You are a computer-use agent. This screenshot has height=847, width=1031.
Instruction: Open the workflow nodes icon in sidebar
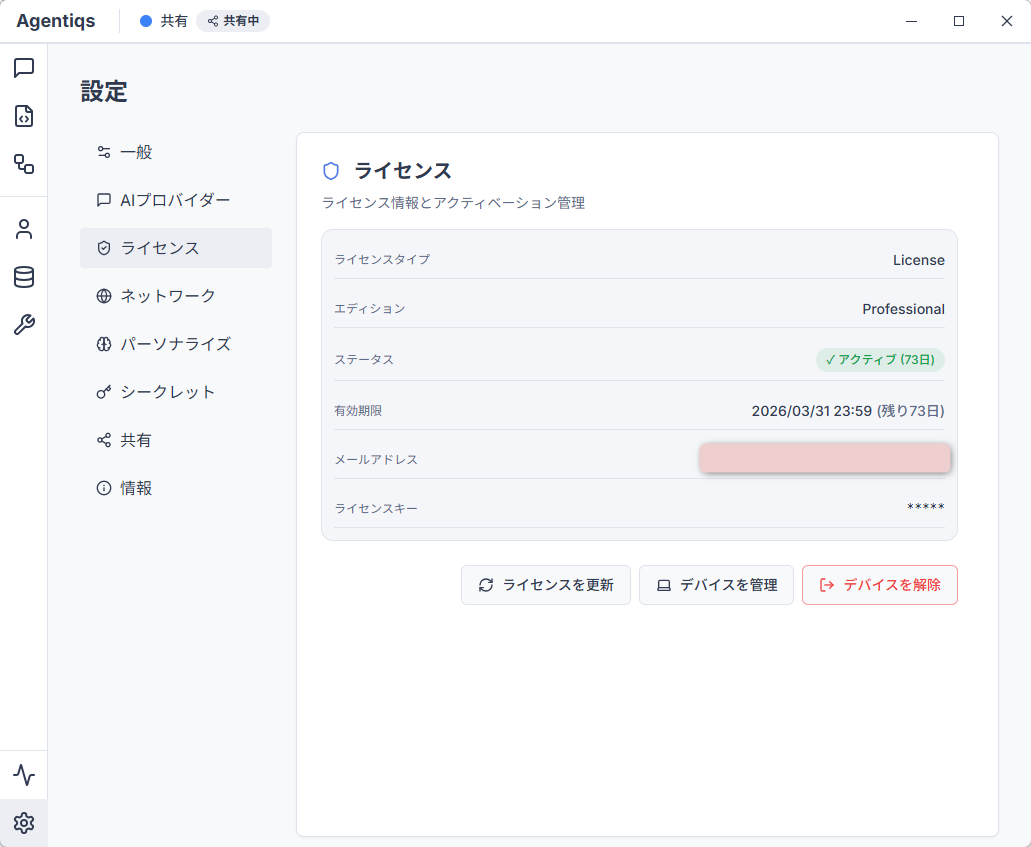24,164
